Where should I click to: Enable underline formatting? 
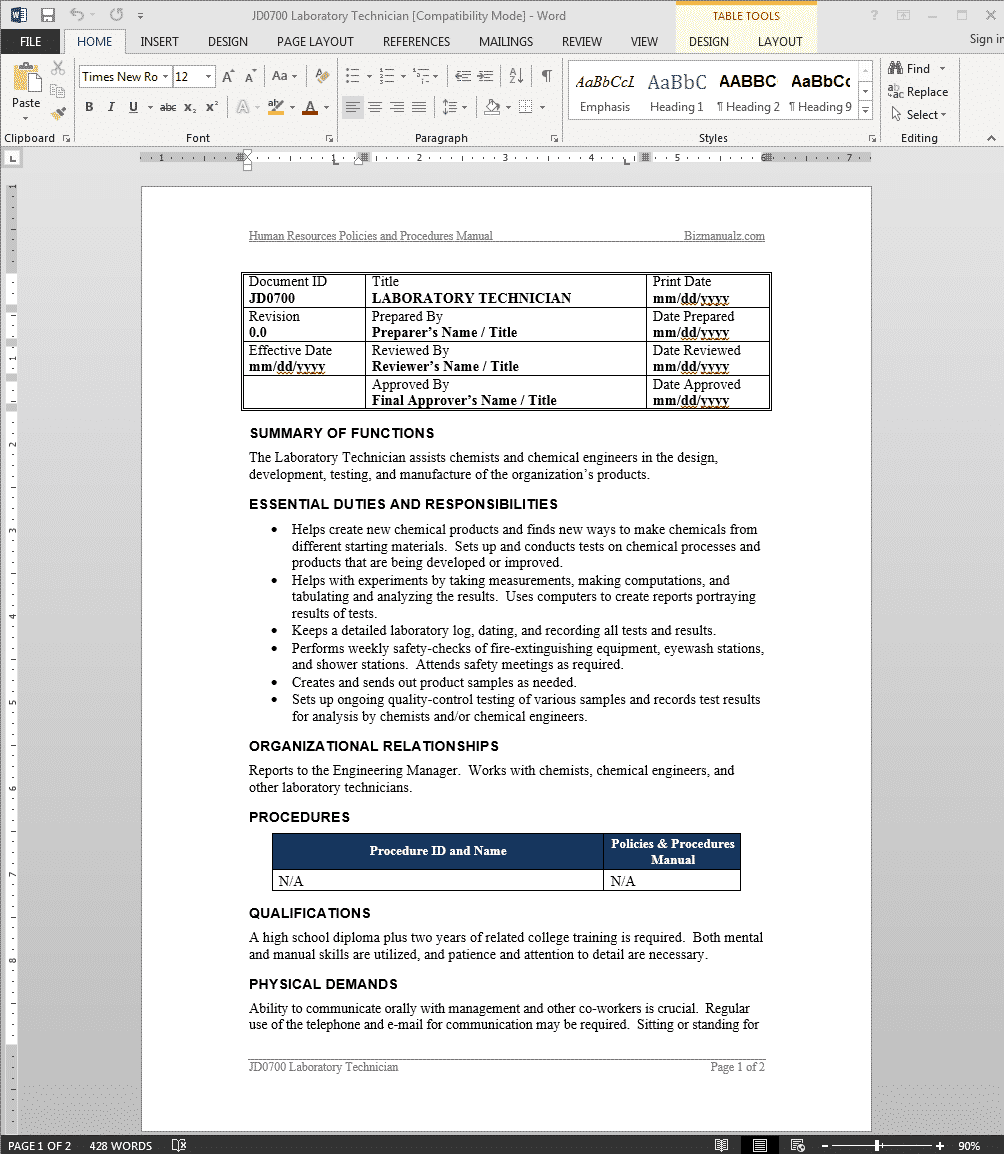pyautogui.click(x=130, y=106)
